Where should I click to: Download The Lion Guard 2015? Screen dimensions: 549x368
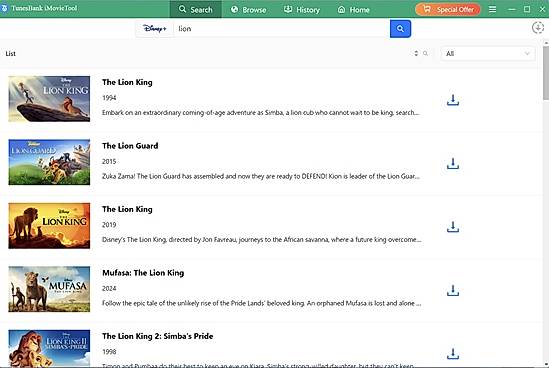tap(453, 164)
